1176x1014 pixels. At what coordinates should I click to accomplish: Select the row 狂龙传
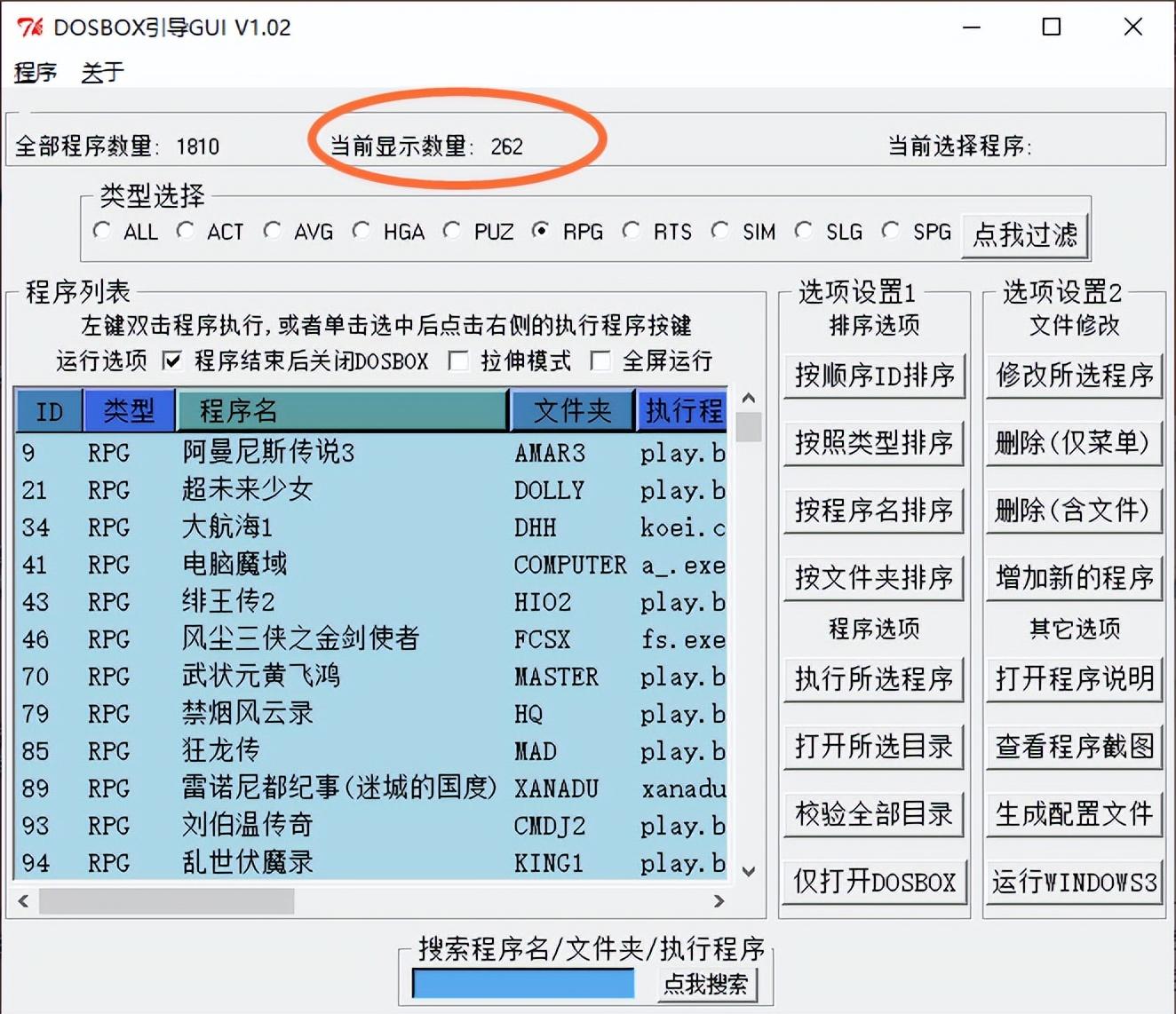(371, 751)
